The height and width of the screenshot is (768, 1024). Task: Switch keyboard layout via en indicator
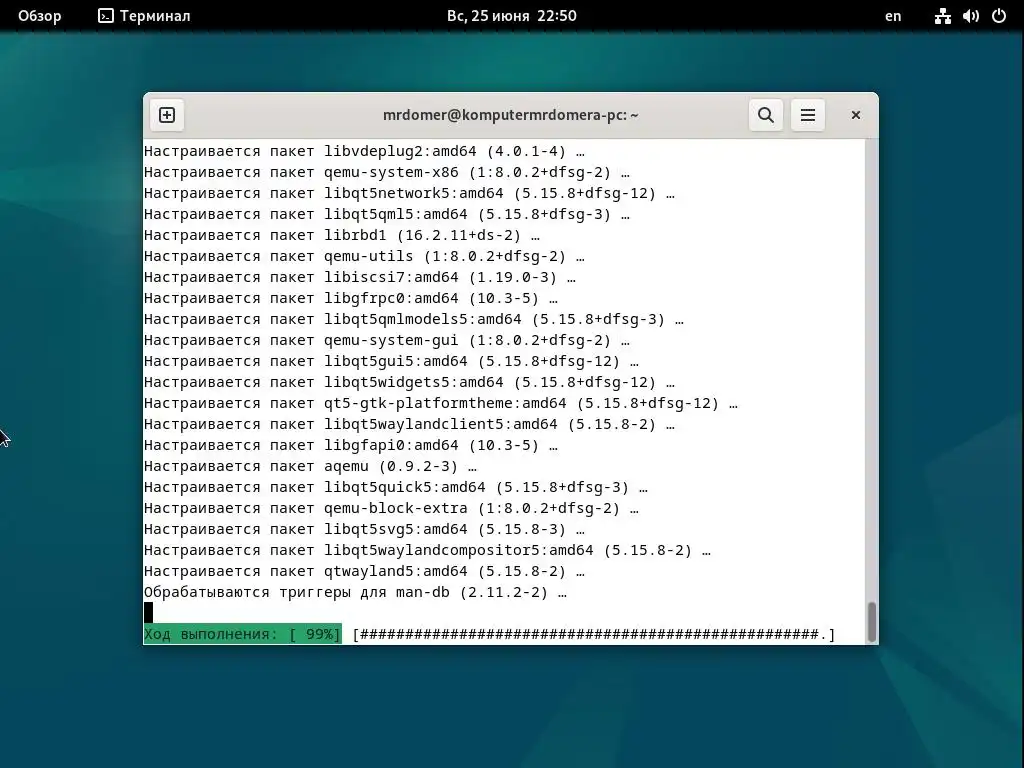(x=893, y=16)
